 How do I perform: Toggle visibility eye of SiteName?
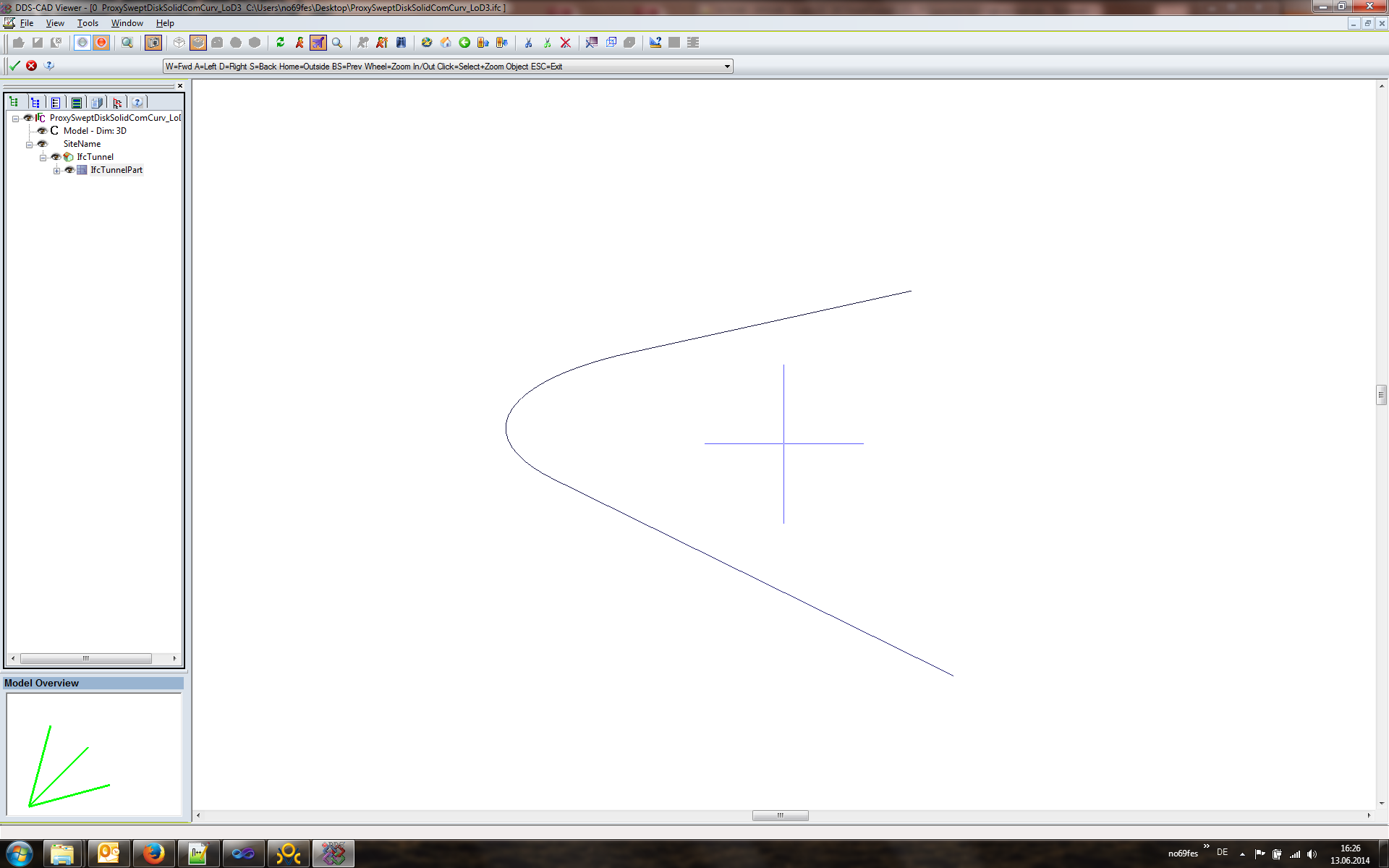pos(42,144)
